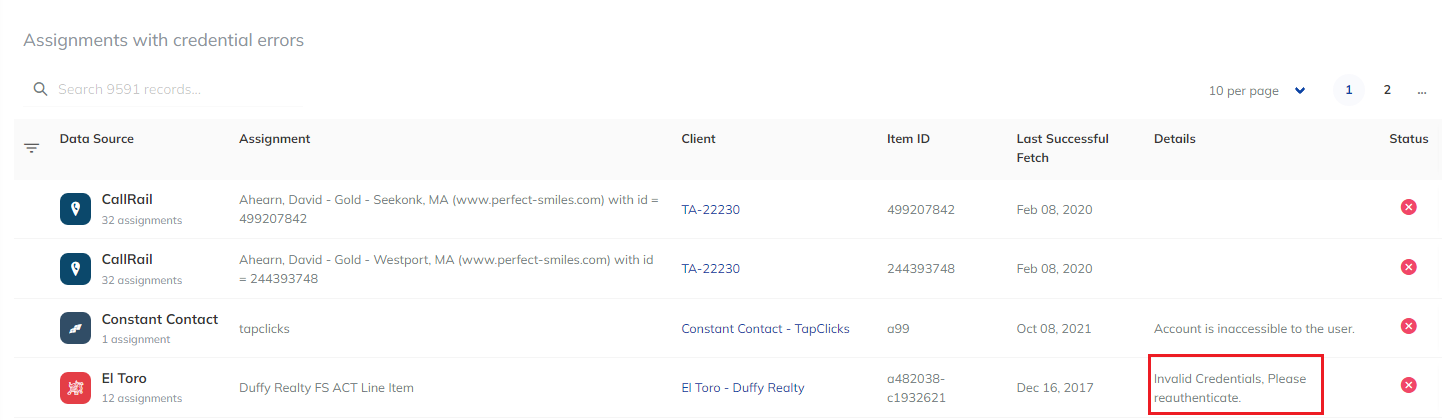Open TA-22230 client link for Seekonk row
Image resolution: width=1442 pixels, height=420 pixels.
(710, 210)
